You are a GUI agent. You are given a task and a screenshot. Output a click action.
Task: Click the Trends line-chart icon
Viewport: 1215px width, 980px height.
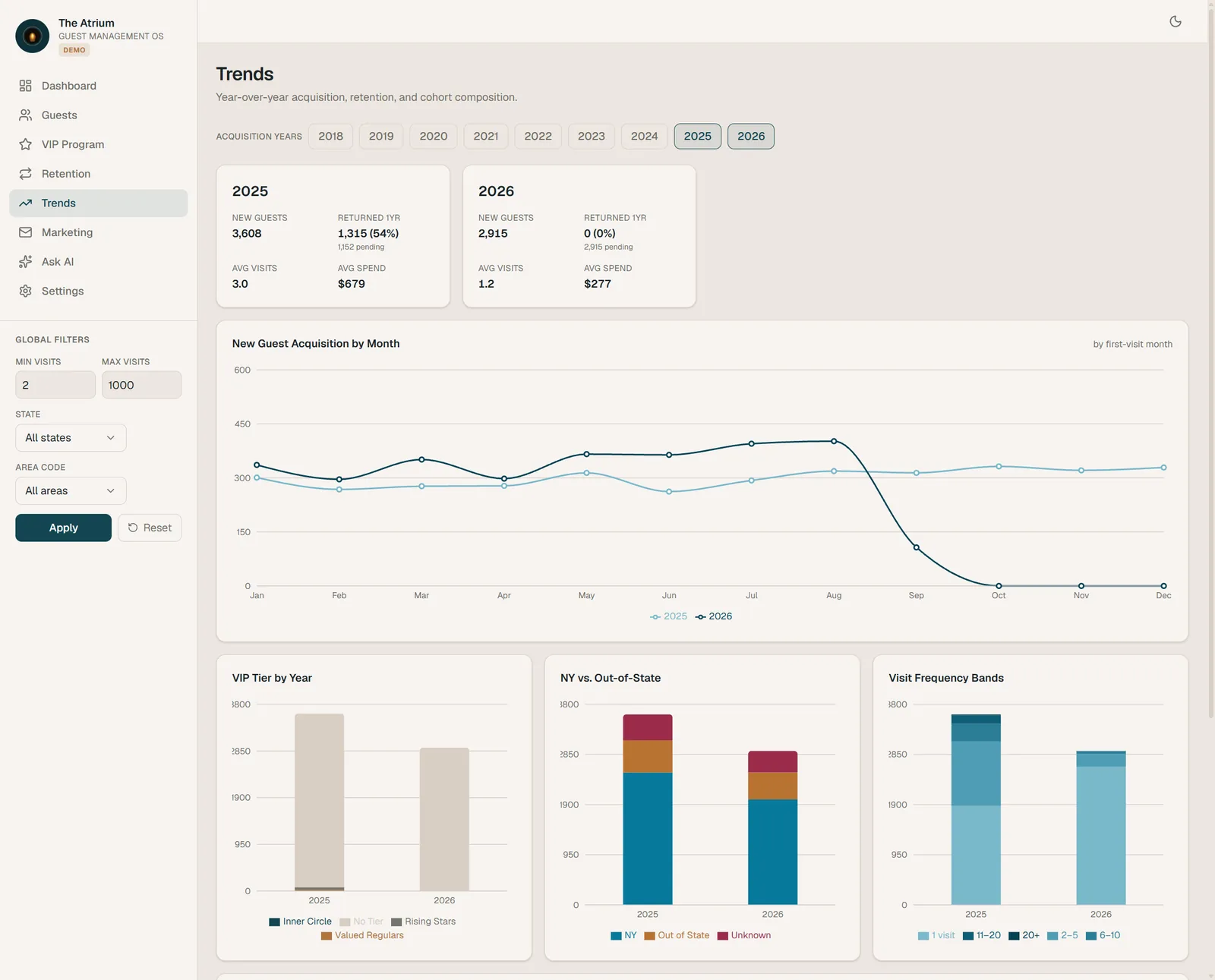click(x=25, y=203)
